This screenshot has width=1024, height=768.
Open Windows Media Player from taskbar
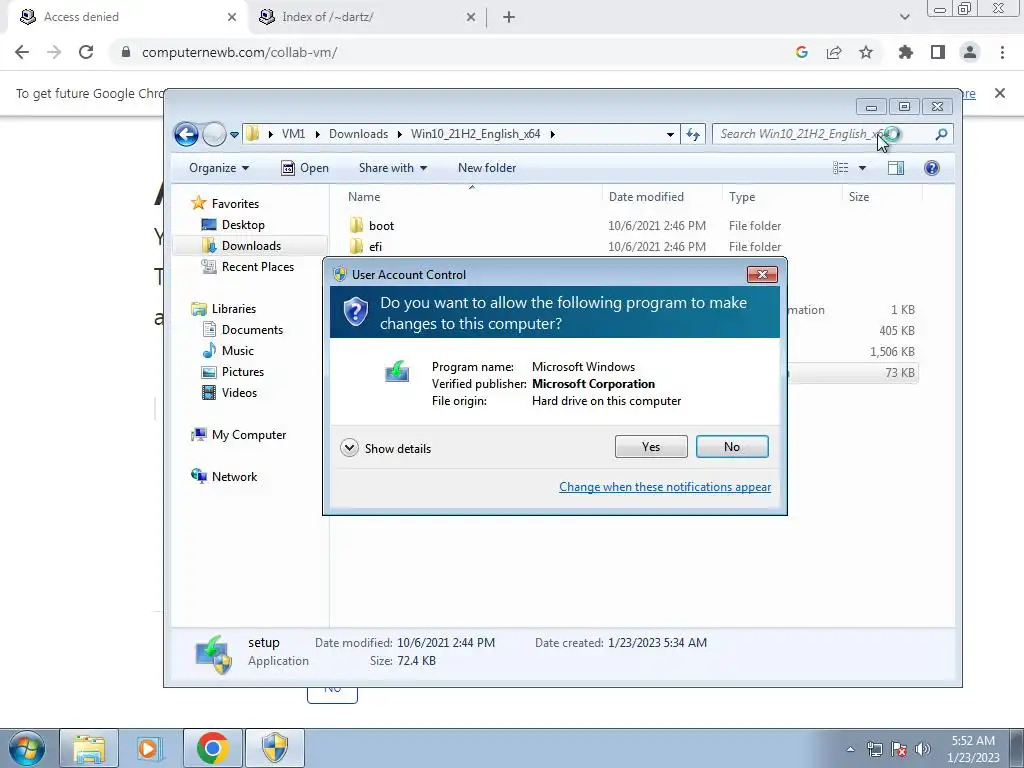coord(148,748)
